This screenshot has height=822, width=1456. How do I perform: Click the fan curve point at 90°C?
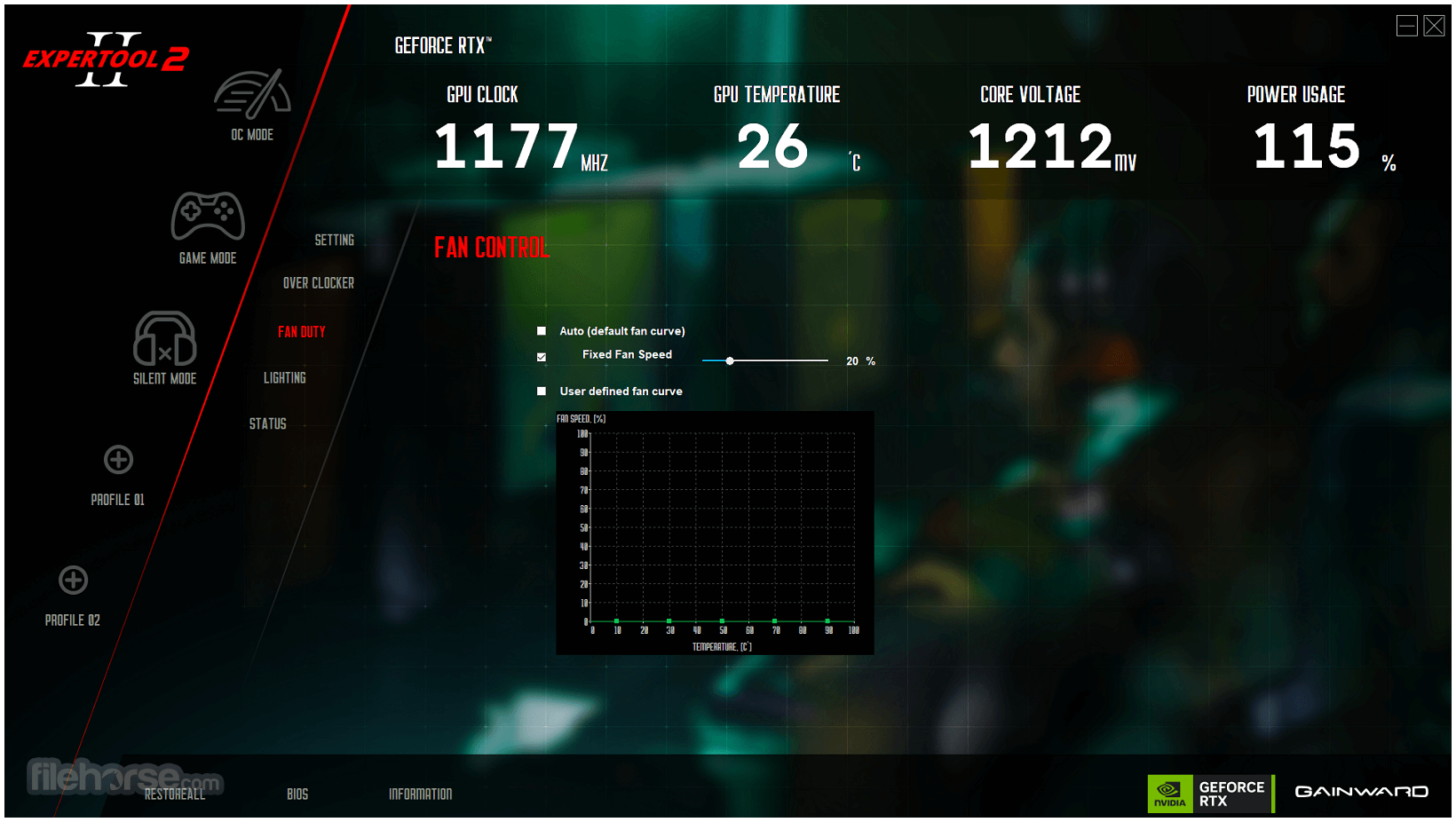(x=827, y=621)
